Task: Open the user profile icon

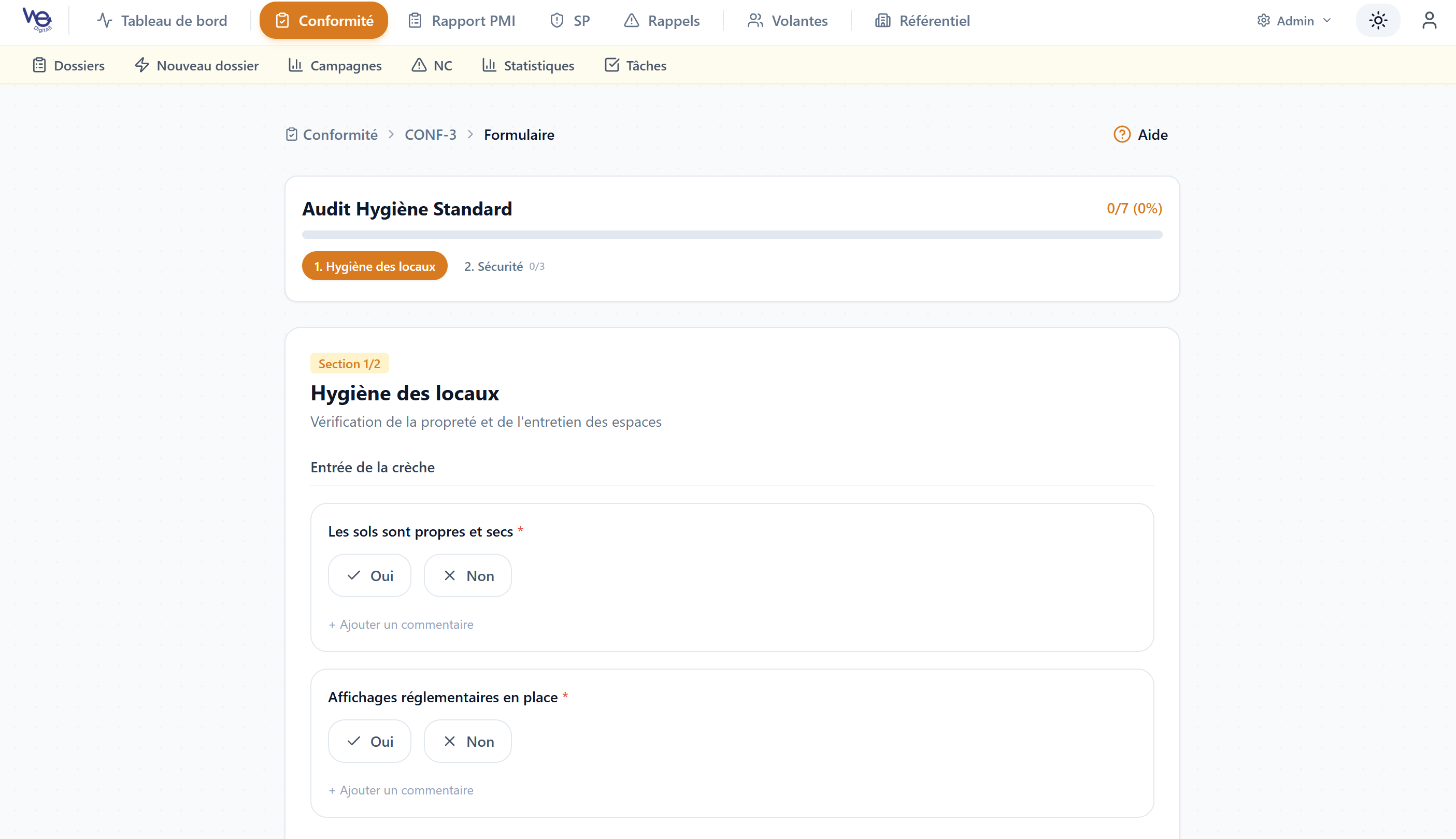Action: 1429,21
